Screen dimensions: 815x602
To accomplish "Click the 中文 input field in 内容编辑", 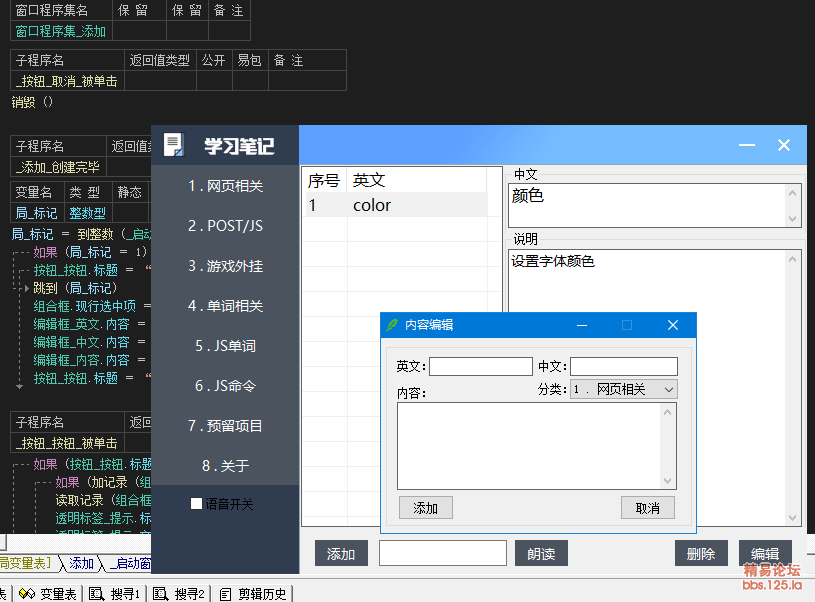I will coord(624,367).
